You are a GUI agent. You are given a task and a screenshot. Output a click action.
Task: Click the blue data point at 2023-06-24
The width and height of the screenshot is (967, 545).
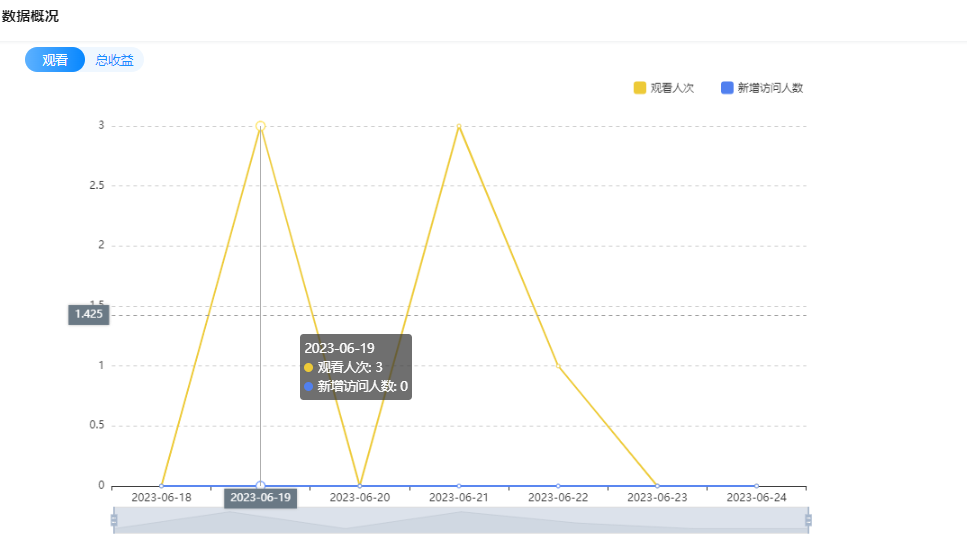(x=756, y=486)
